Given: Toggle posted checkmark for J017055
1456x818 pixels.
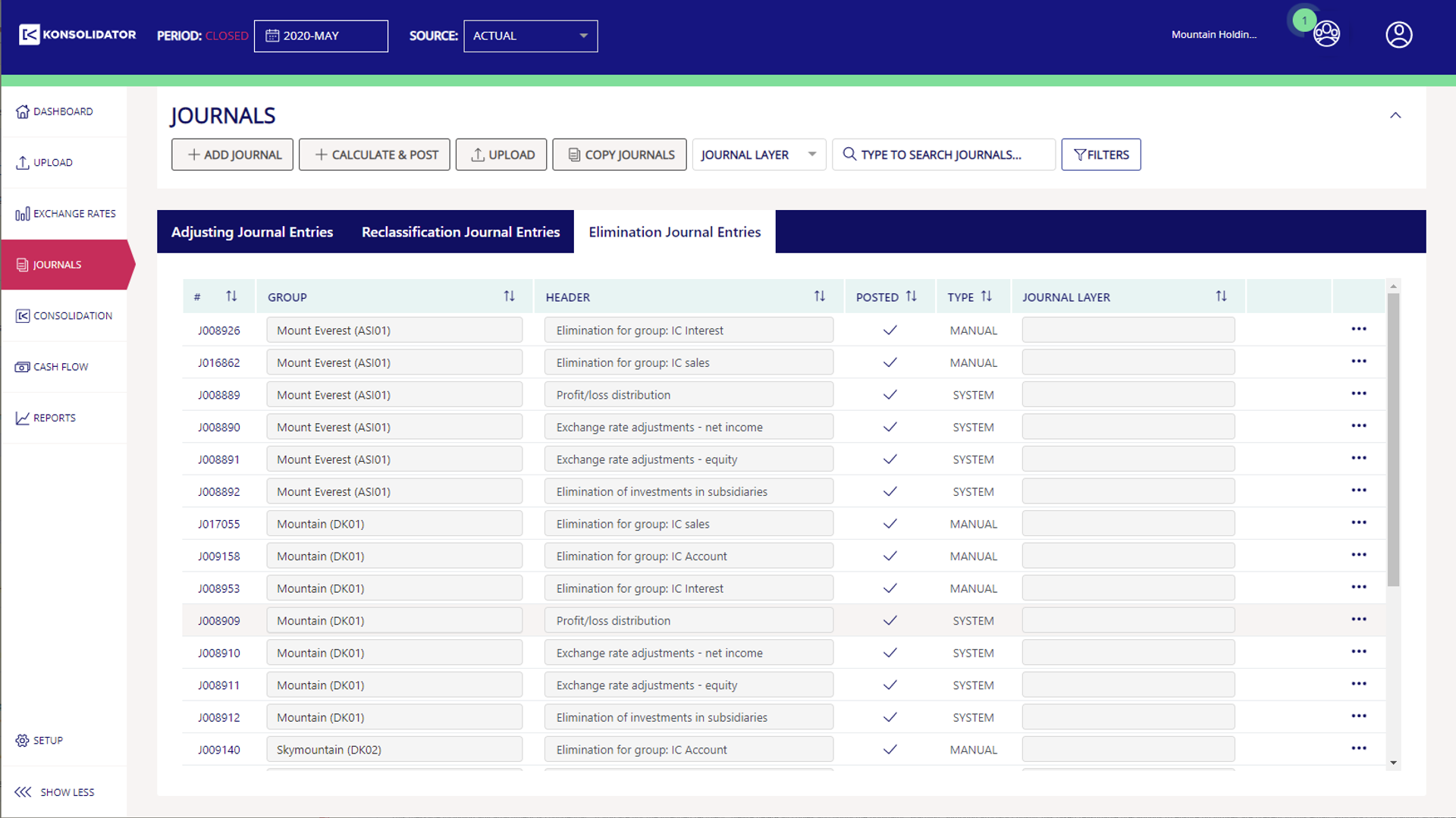Looking at the screenshot, I should (890, 524).
